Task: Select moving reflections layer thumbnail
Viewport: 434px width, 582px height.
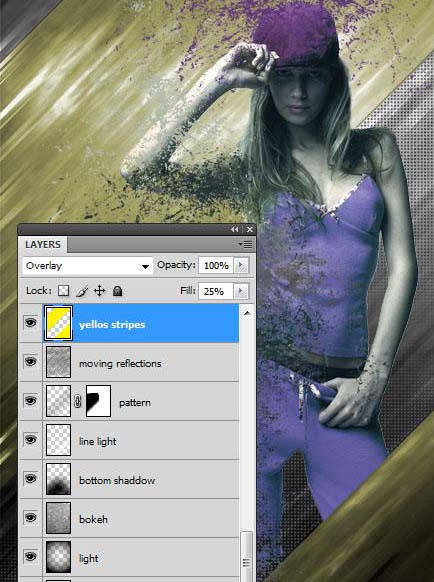Action: [x=58, y=362]
